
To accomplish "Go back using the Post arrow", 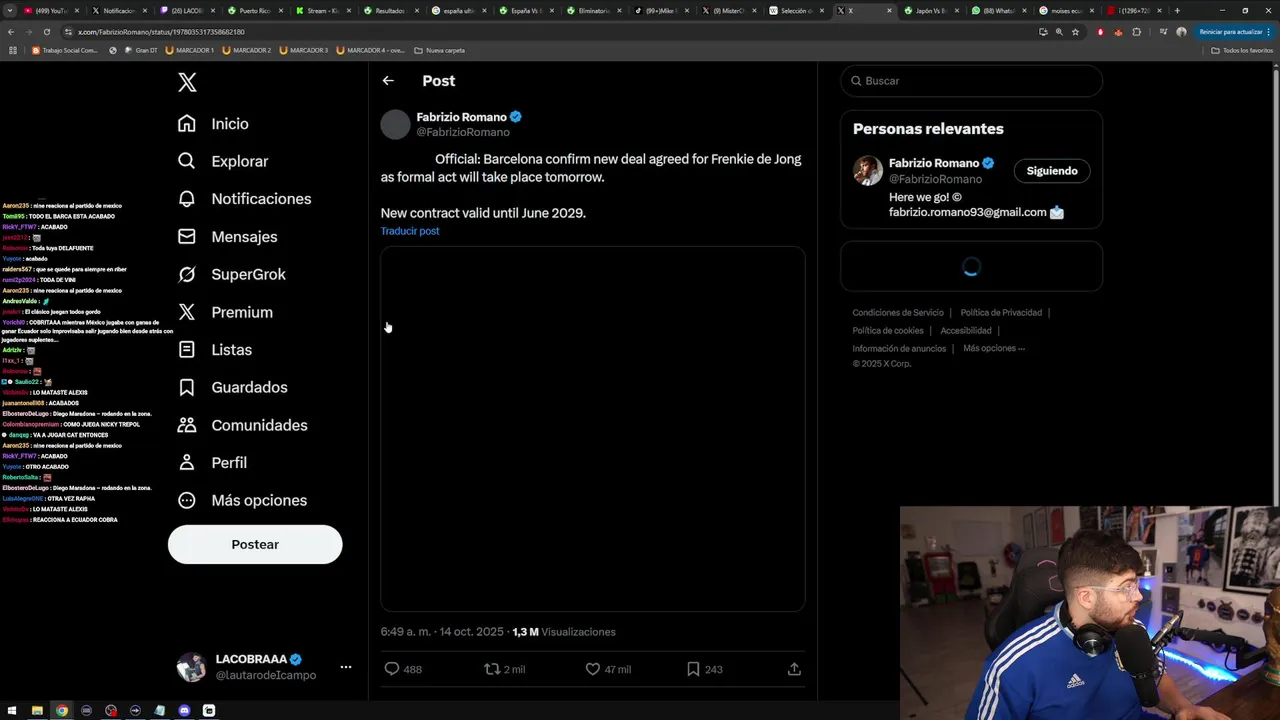I will pyautogui.click(x=388, y=81).
